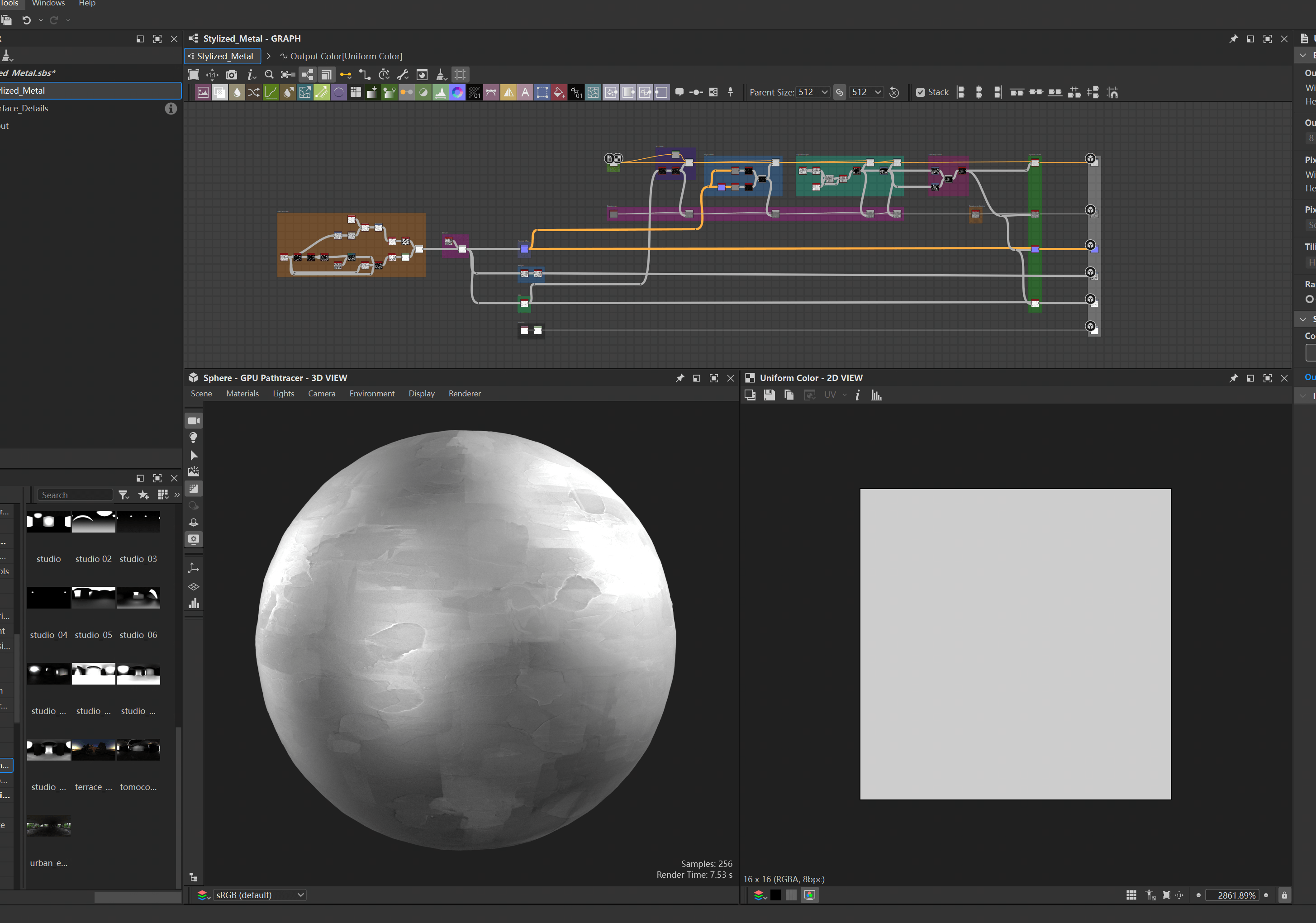Click the clean graph broom icon
This screenshot has height=923, width=1316.
tap(441, 75)
